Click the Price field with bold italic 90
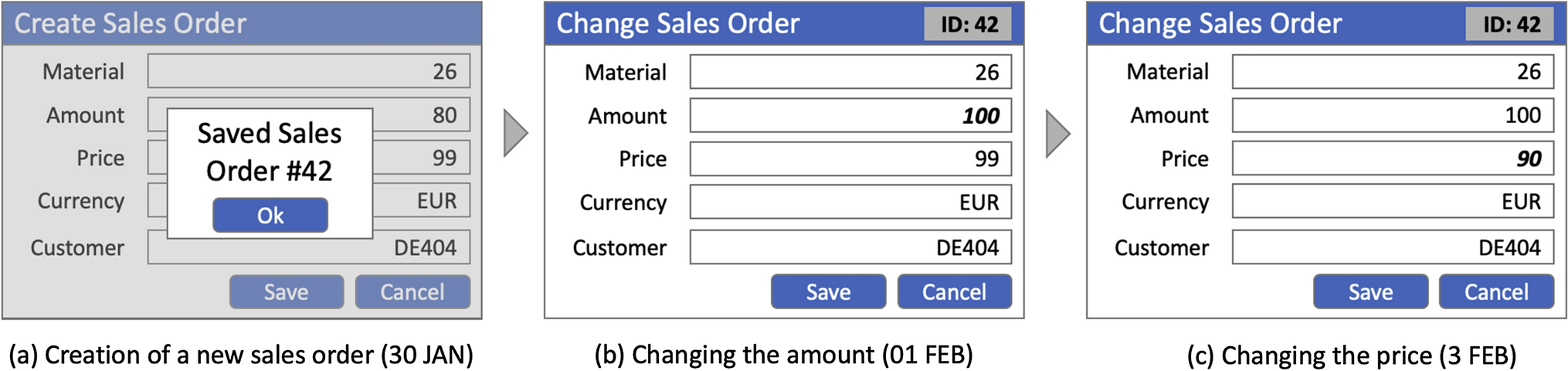This screenshot has width=1568, height=371. [1393, 158]
